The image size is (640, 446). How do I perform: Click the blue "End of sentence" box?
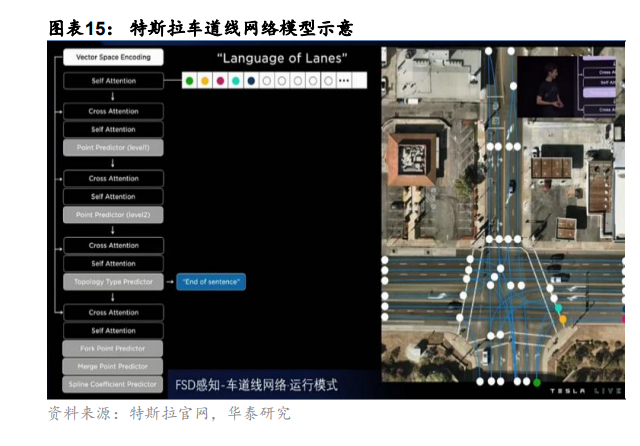point(211,282)
